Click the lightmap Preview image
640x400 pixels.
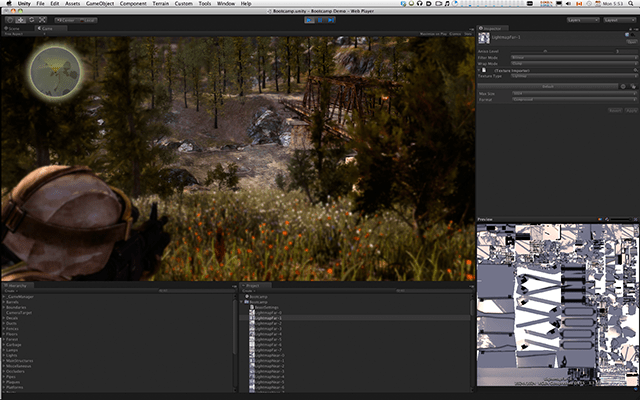pos(557,304)
